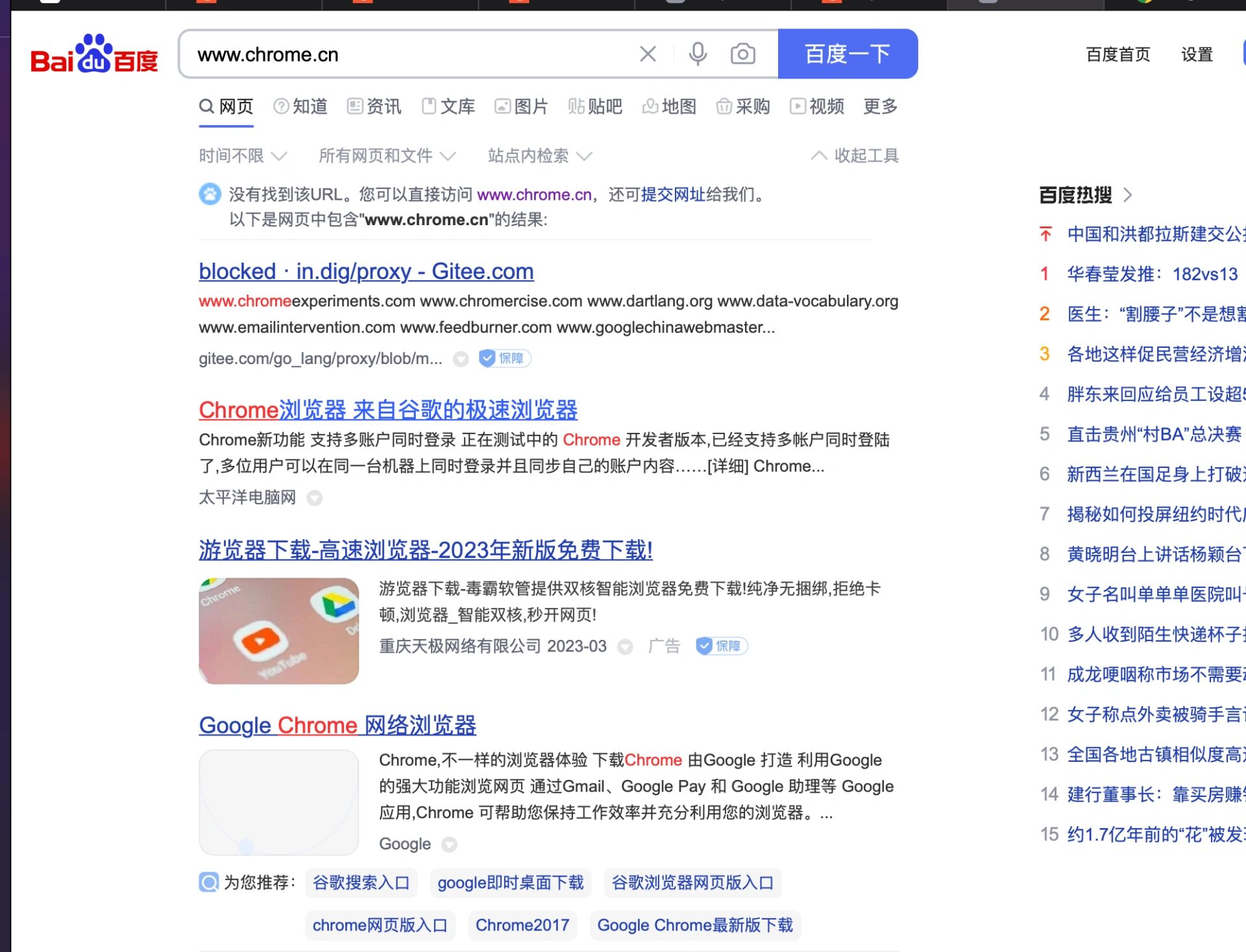Image resolution: width=1246 pixels, height=952 pixels.
Task: Open hot search 女子名叫单单单医院叫
Action: (1155, 594)
